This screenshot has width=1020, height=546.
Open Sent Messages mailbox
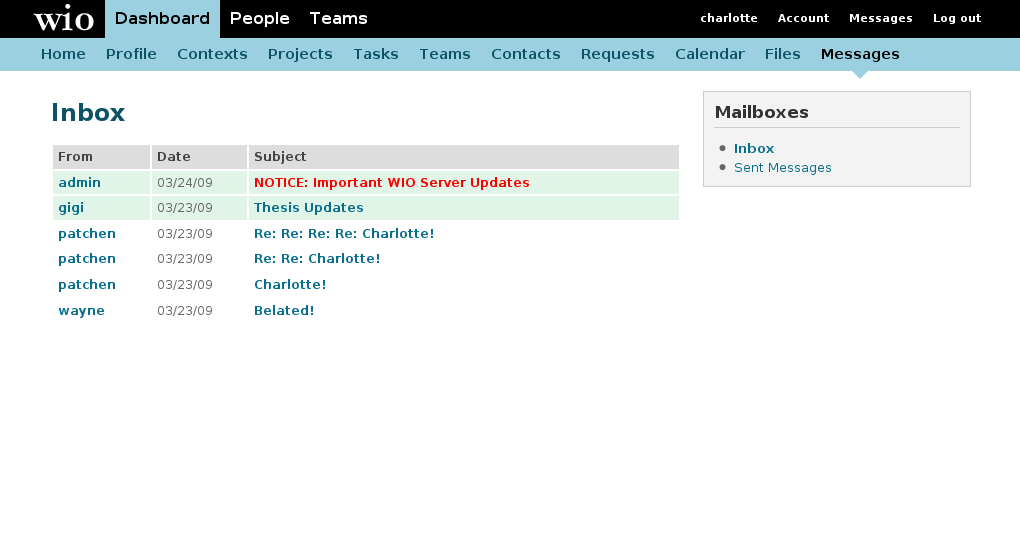pos(783,168)
